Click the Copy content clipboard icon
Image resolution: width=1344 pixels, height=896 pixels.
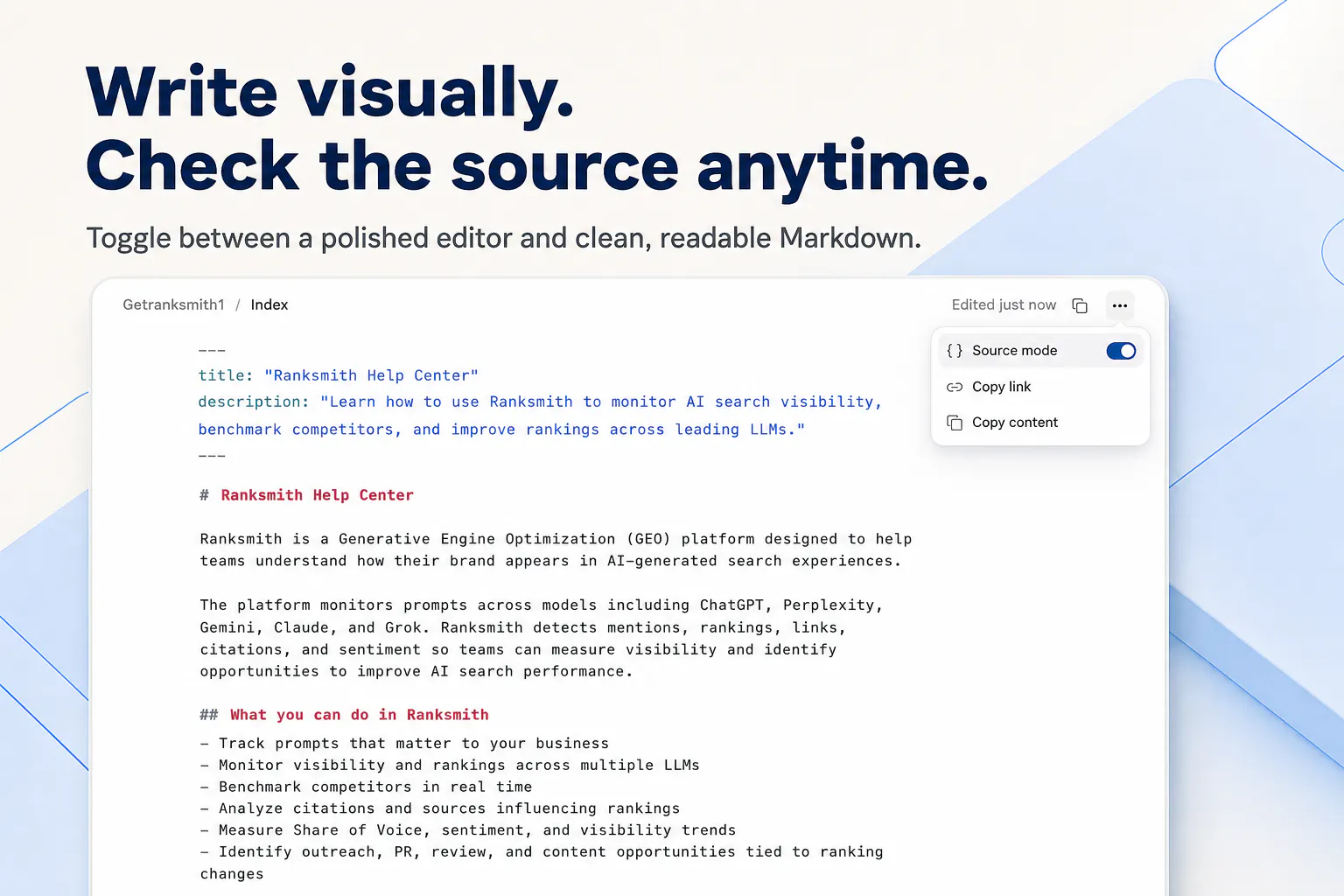[x=955, y=423]
